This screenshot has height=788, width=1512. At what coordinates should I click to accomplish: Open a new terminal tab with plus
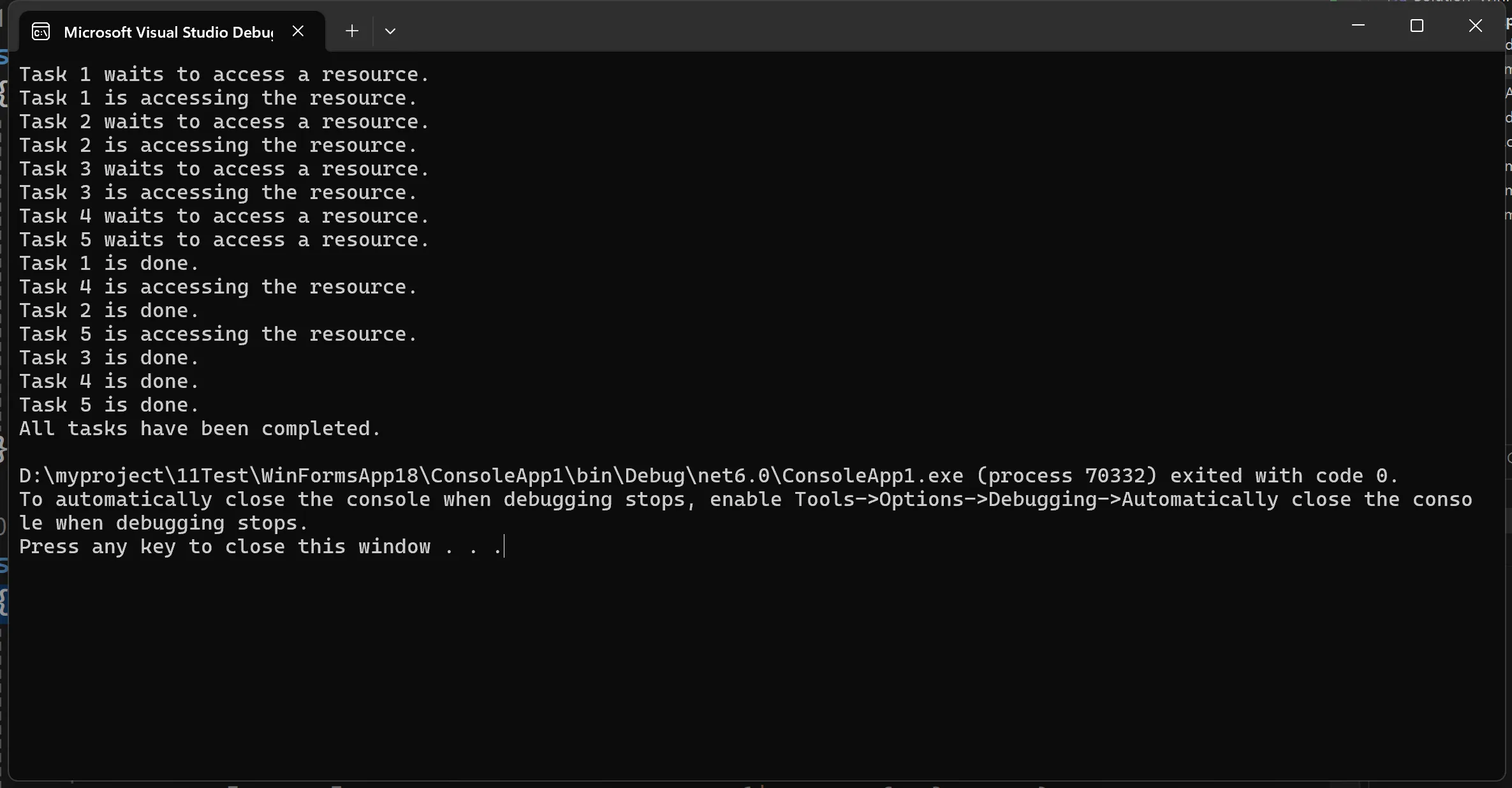(352, 31)
